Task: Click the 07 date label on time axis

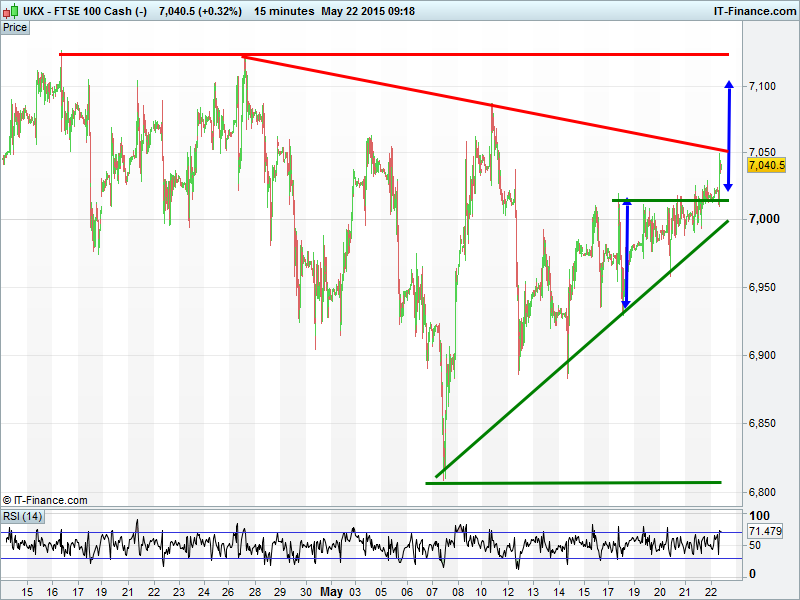Action: (x=432, y=592)
